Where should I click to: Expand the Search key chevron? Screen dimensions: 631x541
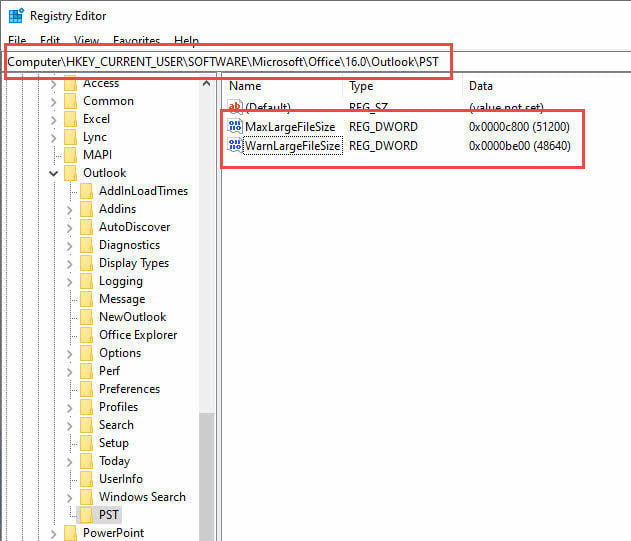[70, 426]
